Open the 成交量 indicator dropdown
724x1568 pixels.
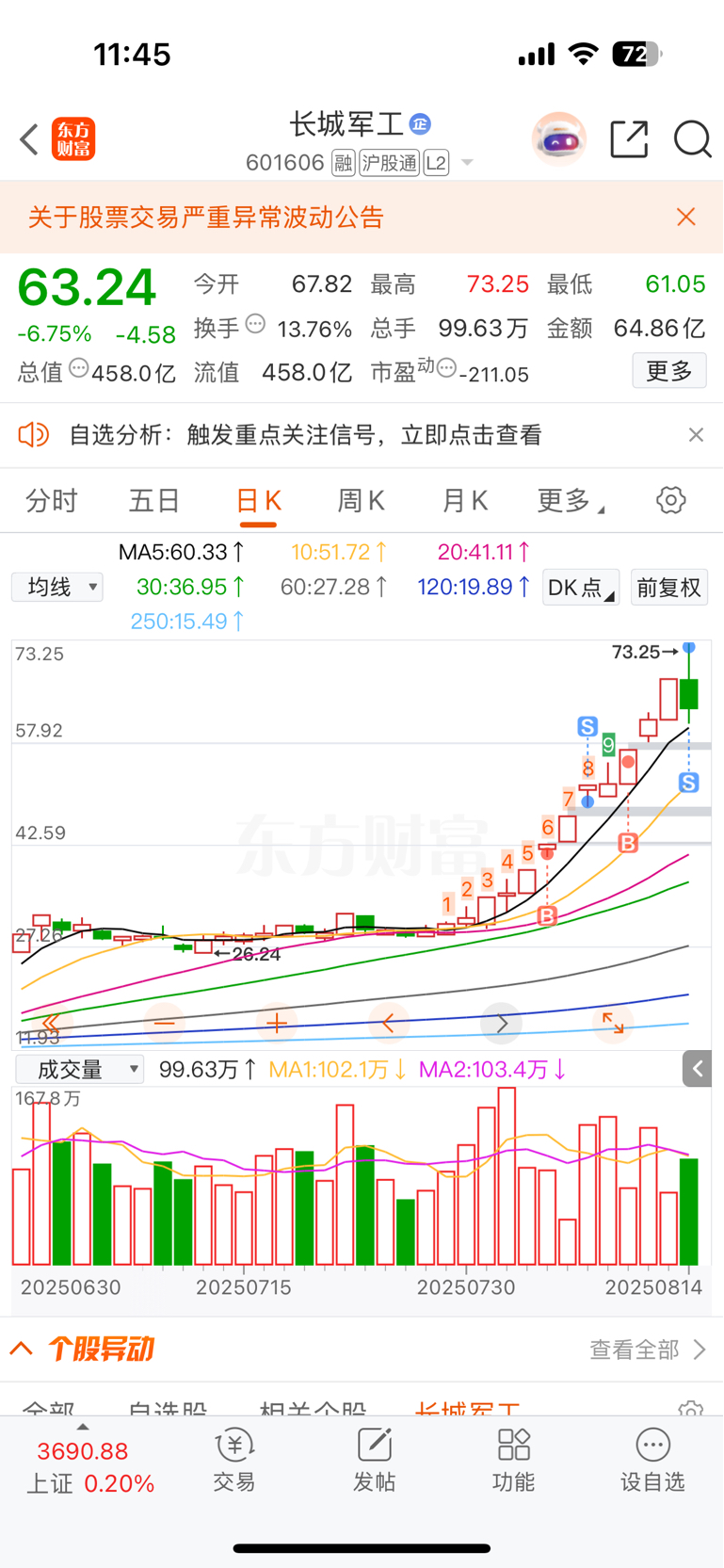click(x=80, y=1070)
